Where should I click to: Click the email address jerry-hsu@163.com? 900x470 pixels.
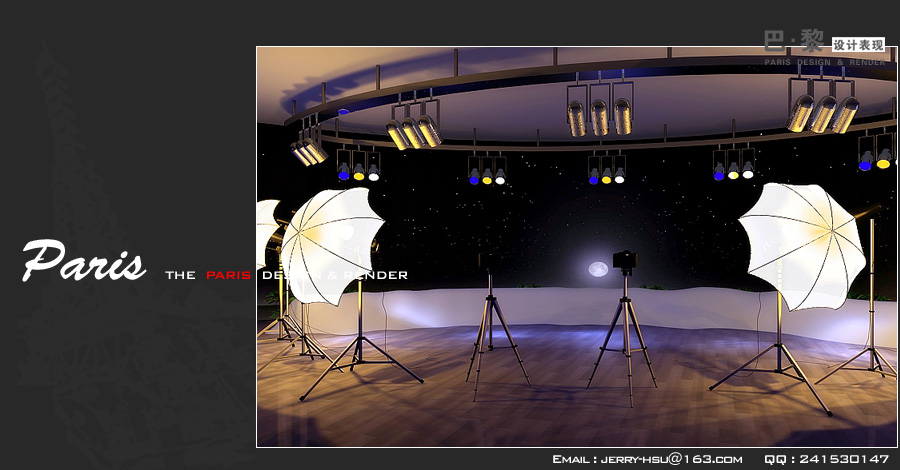pyautogui.click(x=672, y=459)
